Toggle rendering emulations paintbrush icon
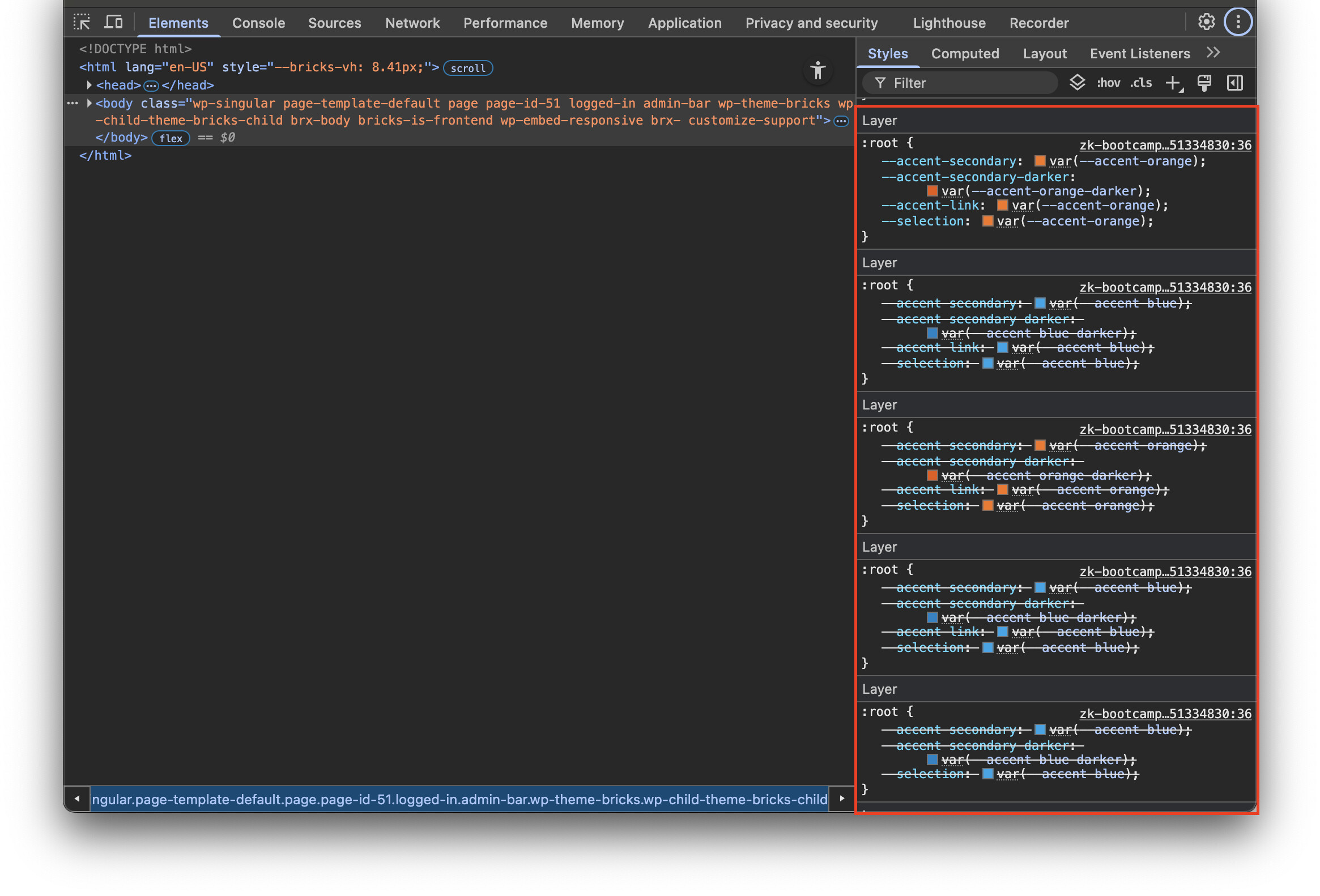The image size is (1320, 896). 1204,83
